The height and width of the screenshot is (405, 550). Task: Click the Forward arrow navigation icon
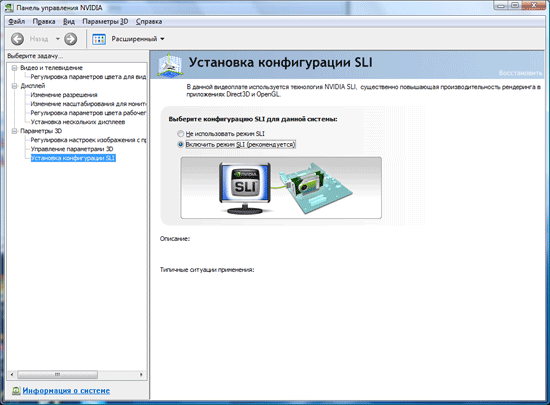(71, 39)
